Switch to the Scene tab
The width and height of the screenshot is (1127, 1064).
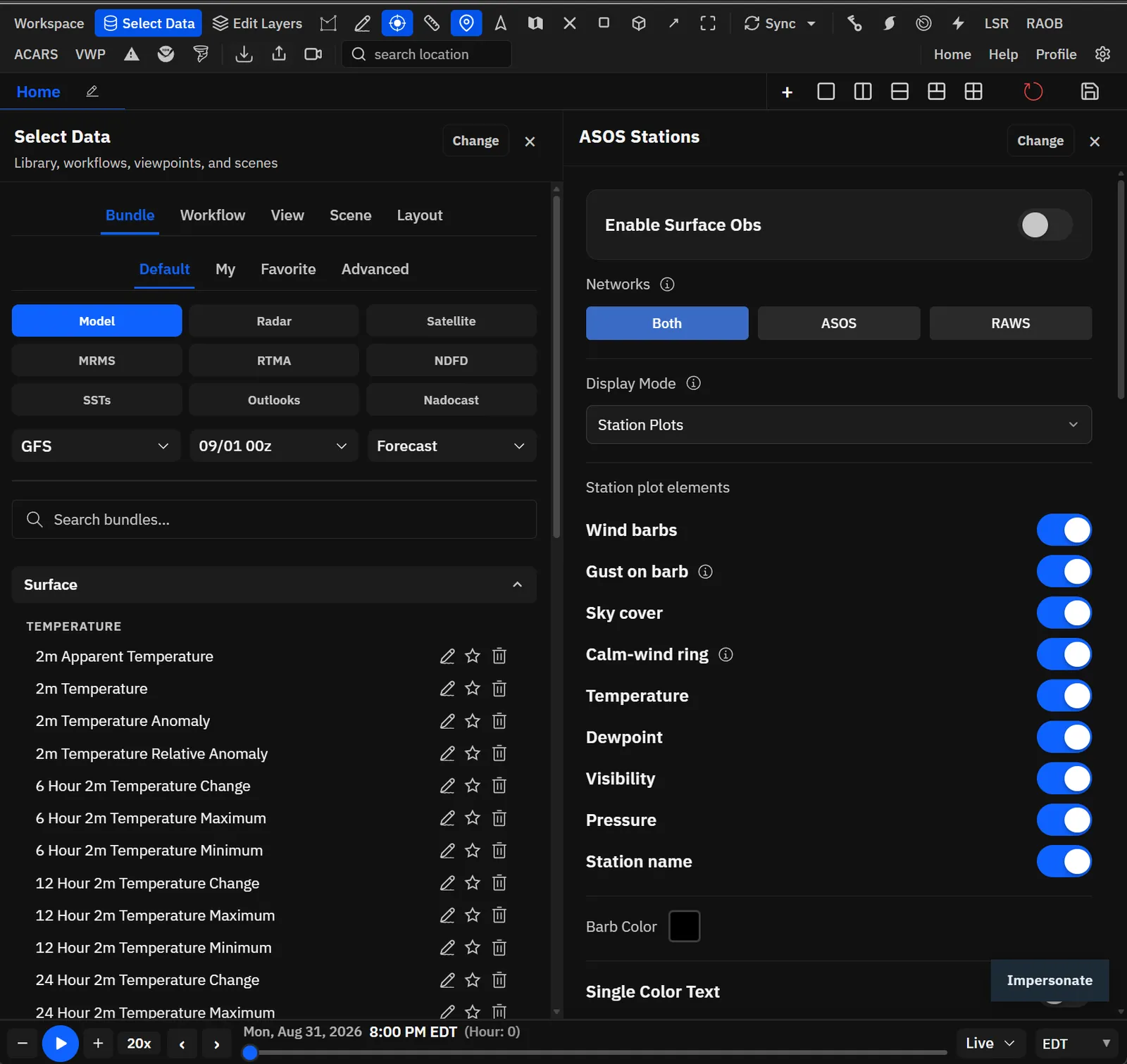tap(350, 215)
